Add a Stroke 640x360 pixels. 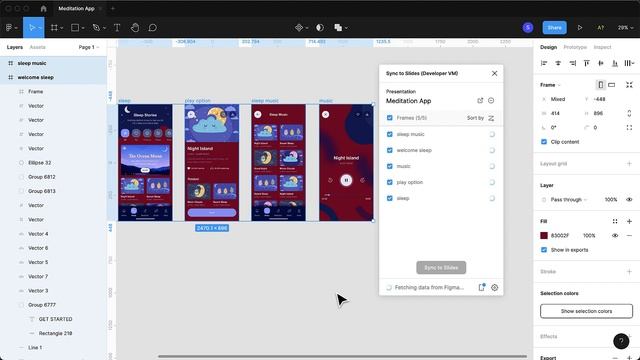(x=629, y=272)
